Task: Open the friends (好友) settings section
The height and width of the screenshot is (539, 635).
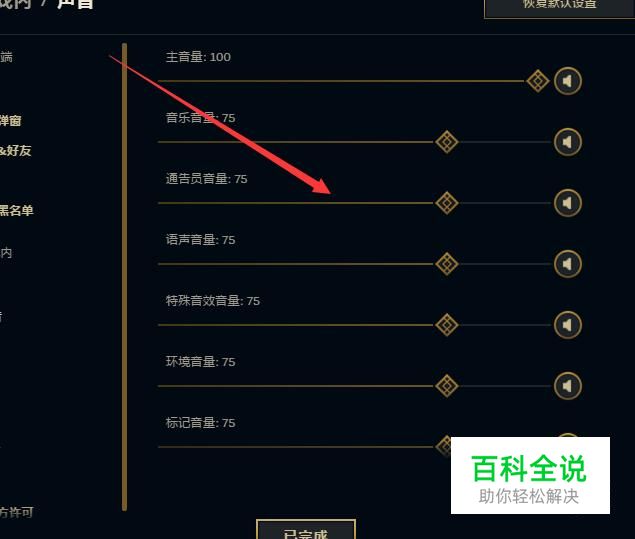Action: tap(15, 151)
